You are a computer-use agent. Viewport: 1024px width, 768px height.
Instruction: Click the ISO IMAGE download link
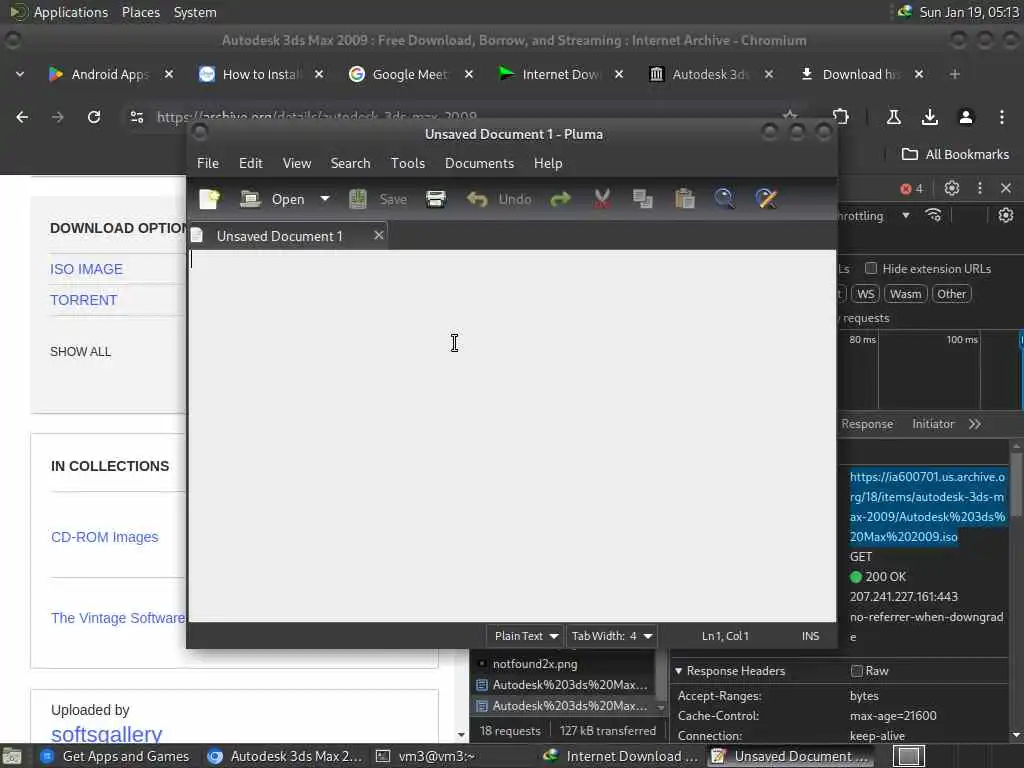[86, 269]
